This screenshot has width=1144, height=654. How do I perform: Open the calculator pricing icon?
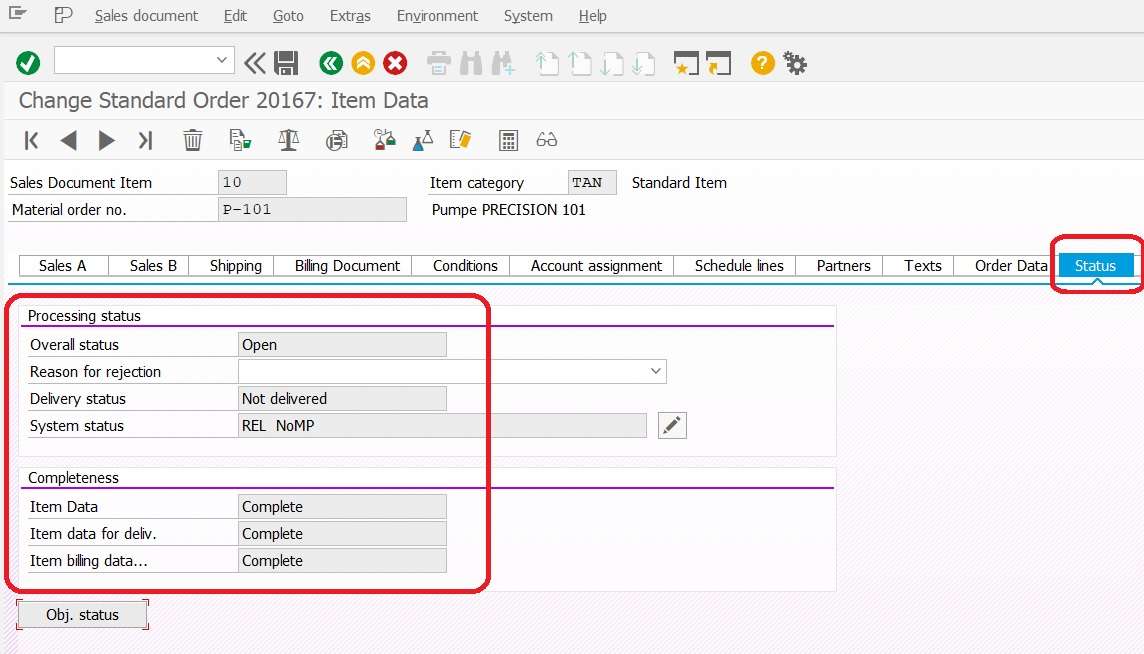coord(507,140)
